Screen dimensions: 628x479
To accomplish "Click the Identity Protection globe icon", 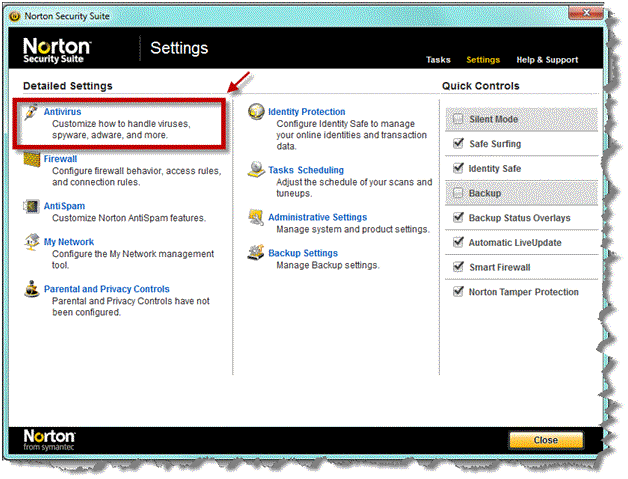I will 256,111.
